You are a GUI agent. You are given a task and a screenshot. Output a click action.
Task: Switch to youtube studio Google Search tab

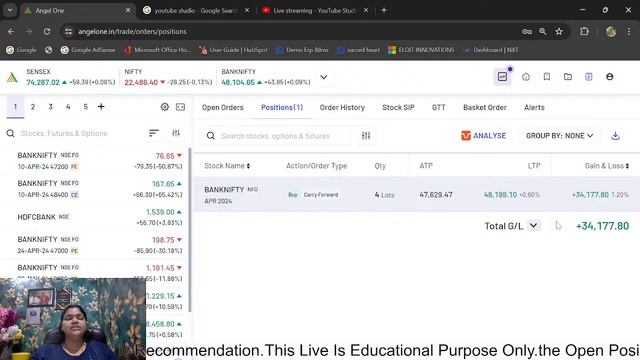(196, 11)
